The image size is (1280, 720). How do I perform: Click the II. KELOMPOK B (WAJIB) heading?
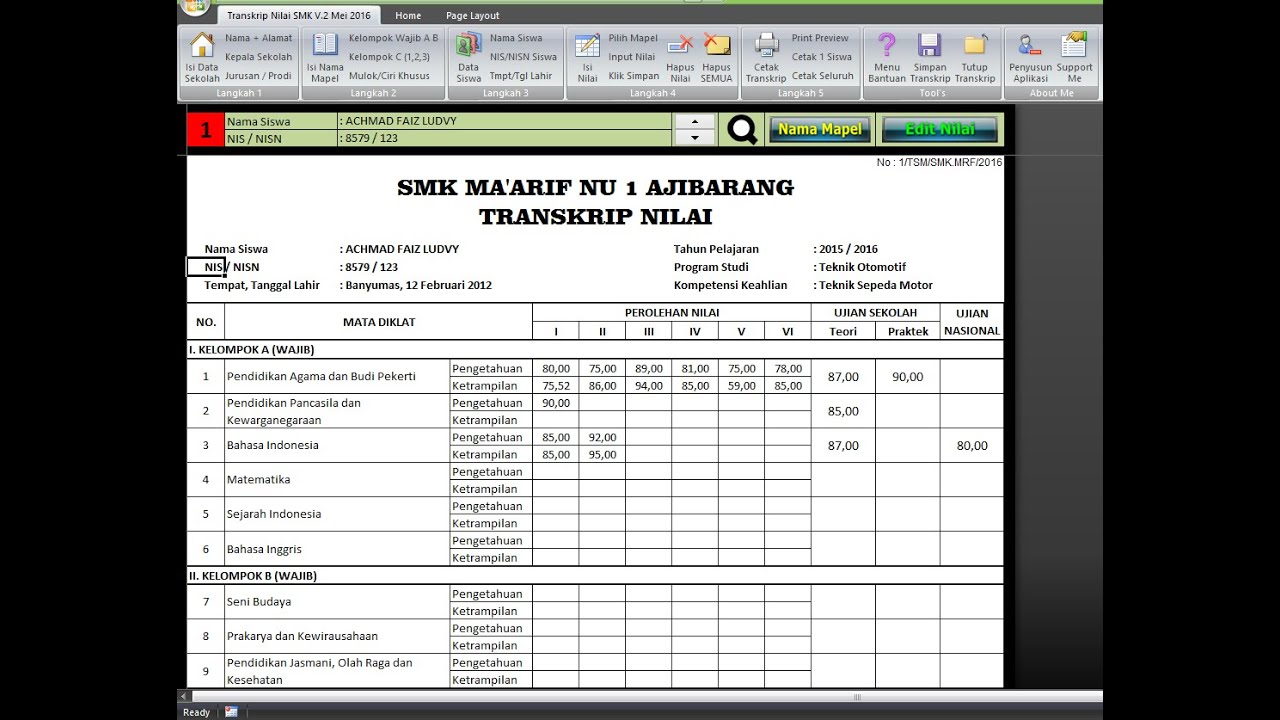click(252, 576)
